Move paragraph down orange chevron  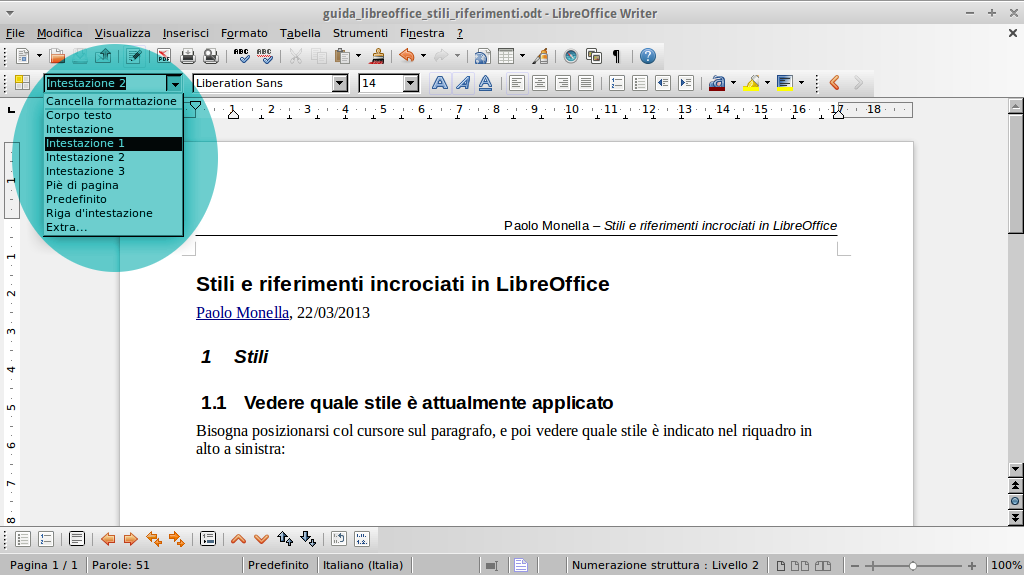[261, 539]
